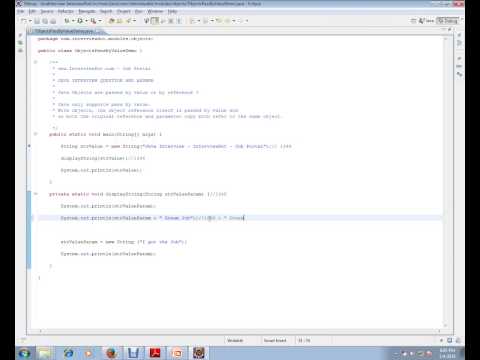Click the green Run icon
The width and height of the screenshot is (480, 360).
click(80, 21)
